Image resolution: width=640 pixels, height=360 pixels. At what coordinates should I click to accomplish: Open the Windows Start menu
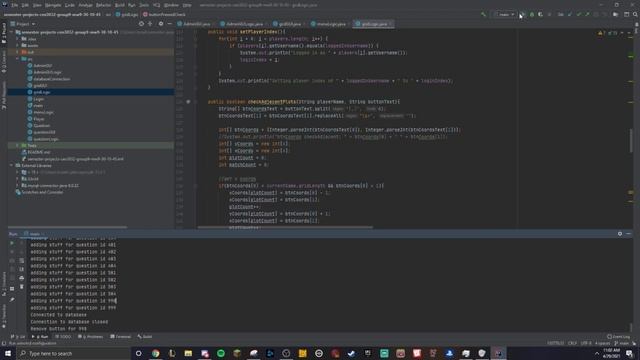8,353
